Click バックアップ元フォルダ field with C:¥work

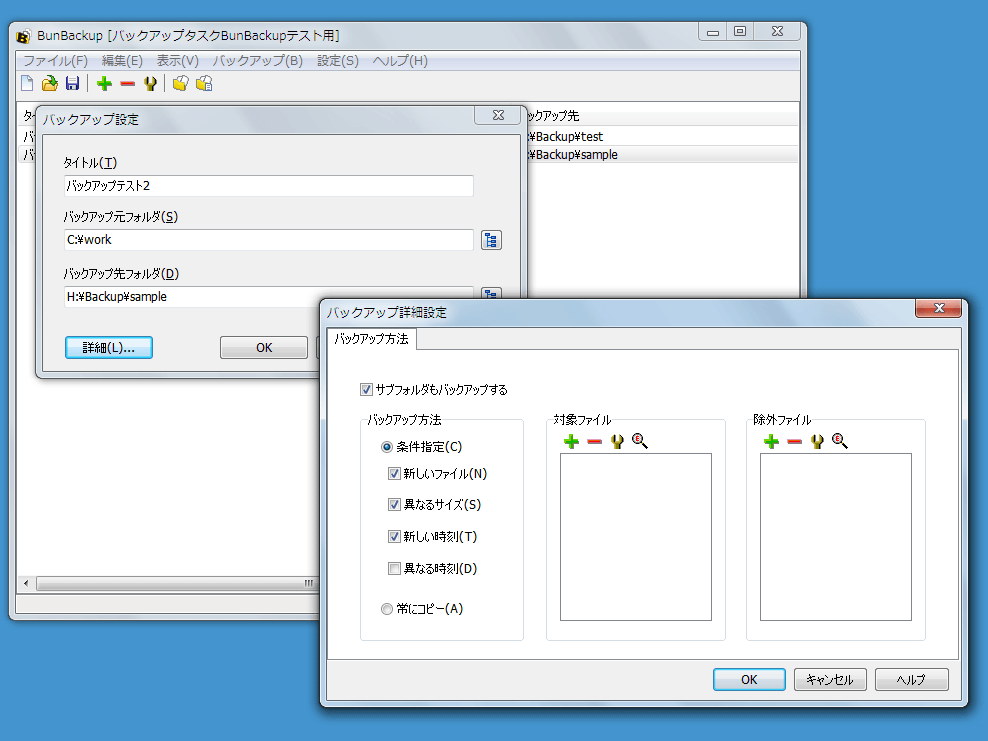tap(268, 240)
